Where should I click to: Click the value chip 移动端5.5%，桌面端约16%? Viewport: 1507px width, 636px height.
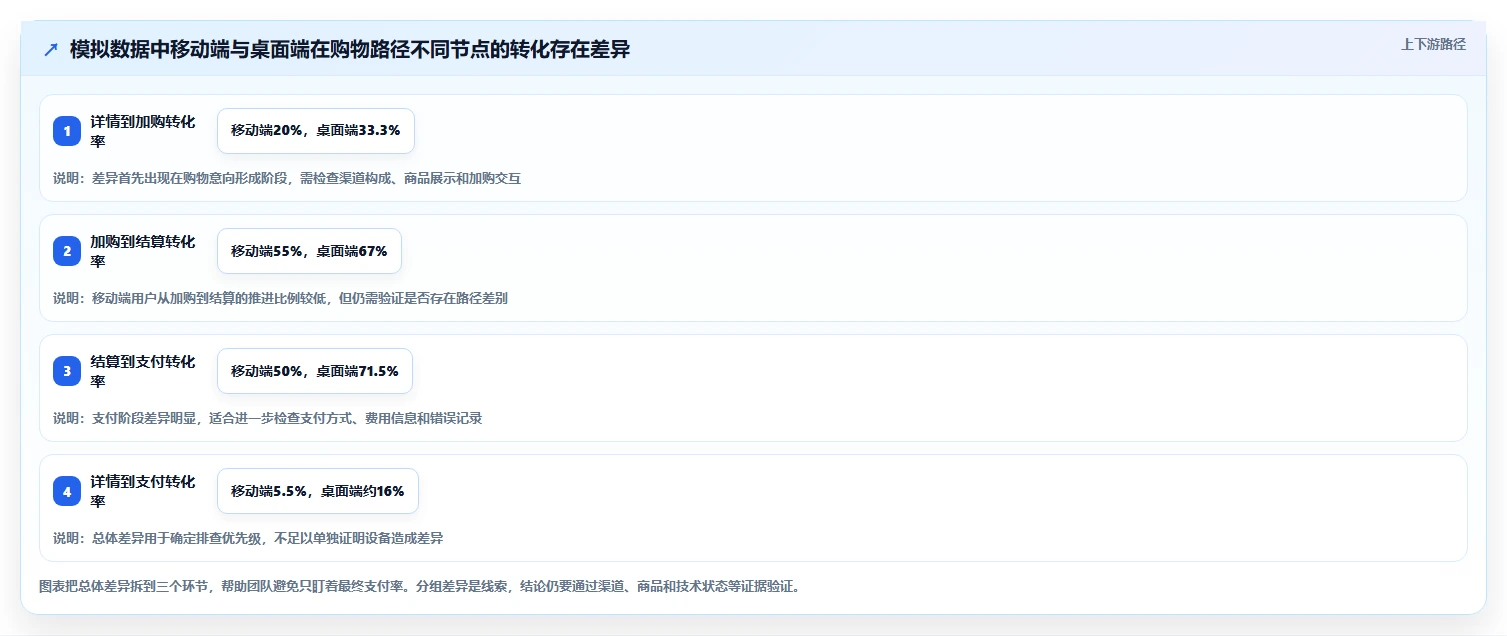(318, 491)
